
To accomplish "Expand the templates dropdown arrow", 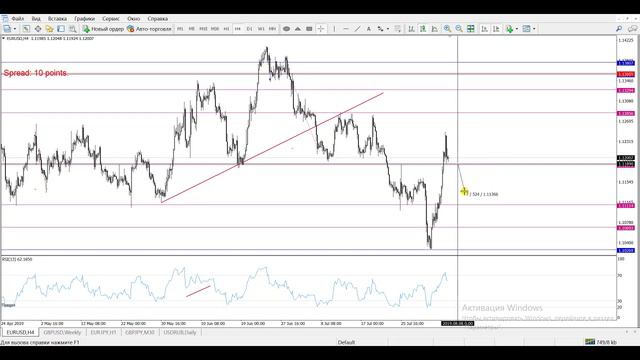I will pyautogui.click(x=534, y=29).
